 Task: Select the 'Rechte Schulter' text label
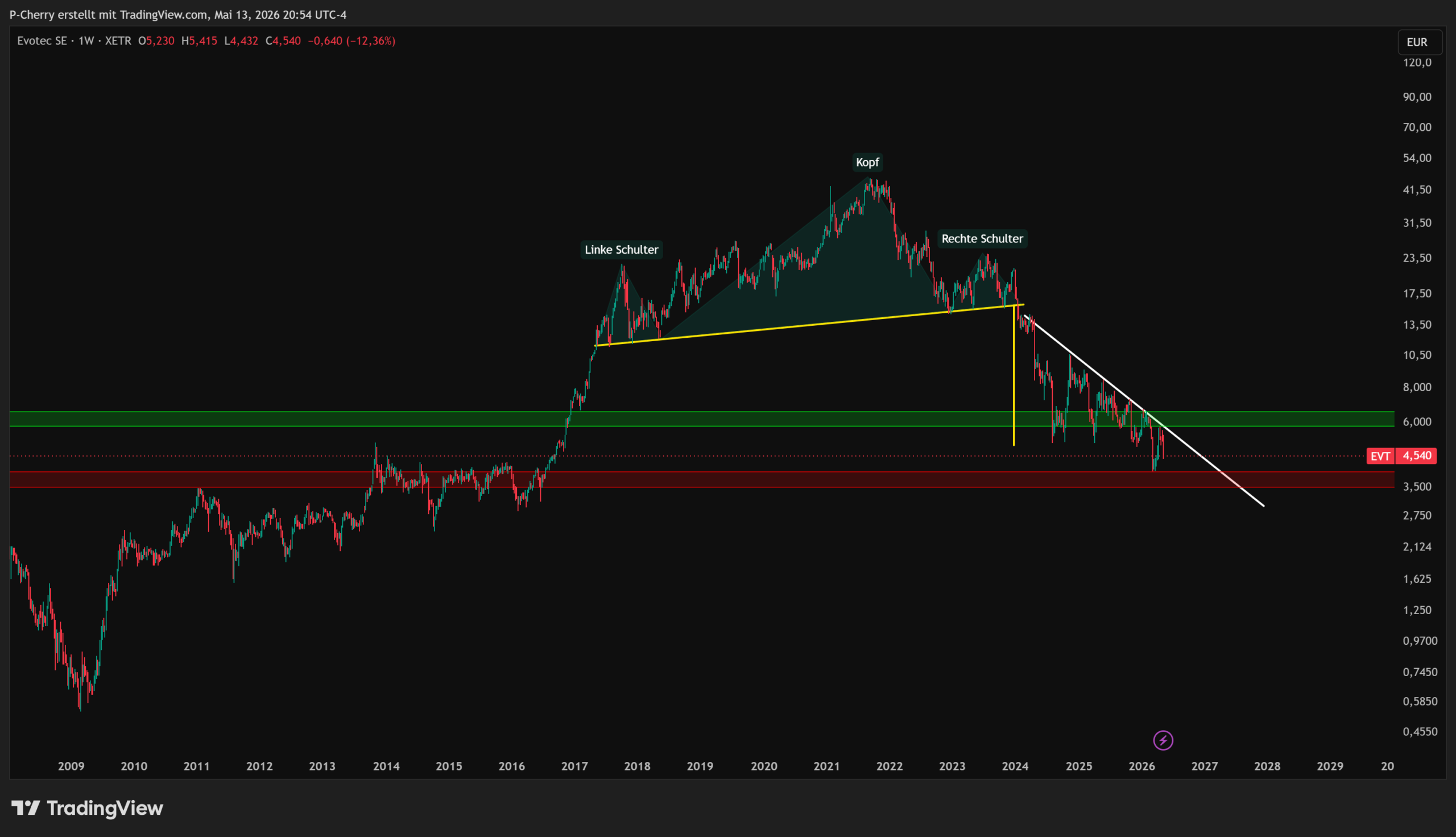982,239
